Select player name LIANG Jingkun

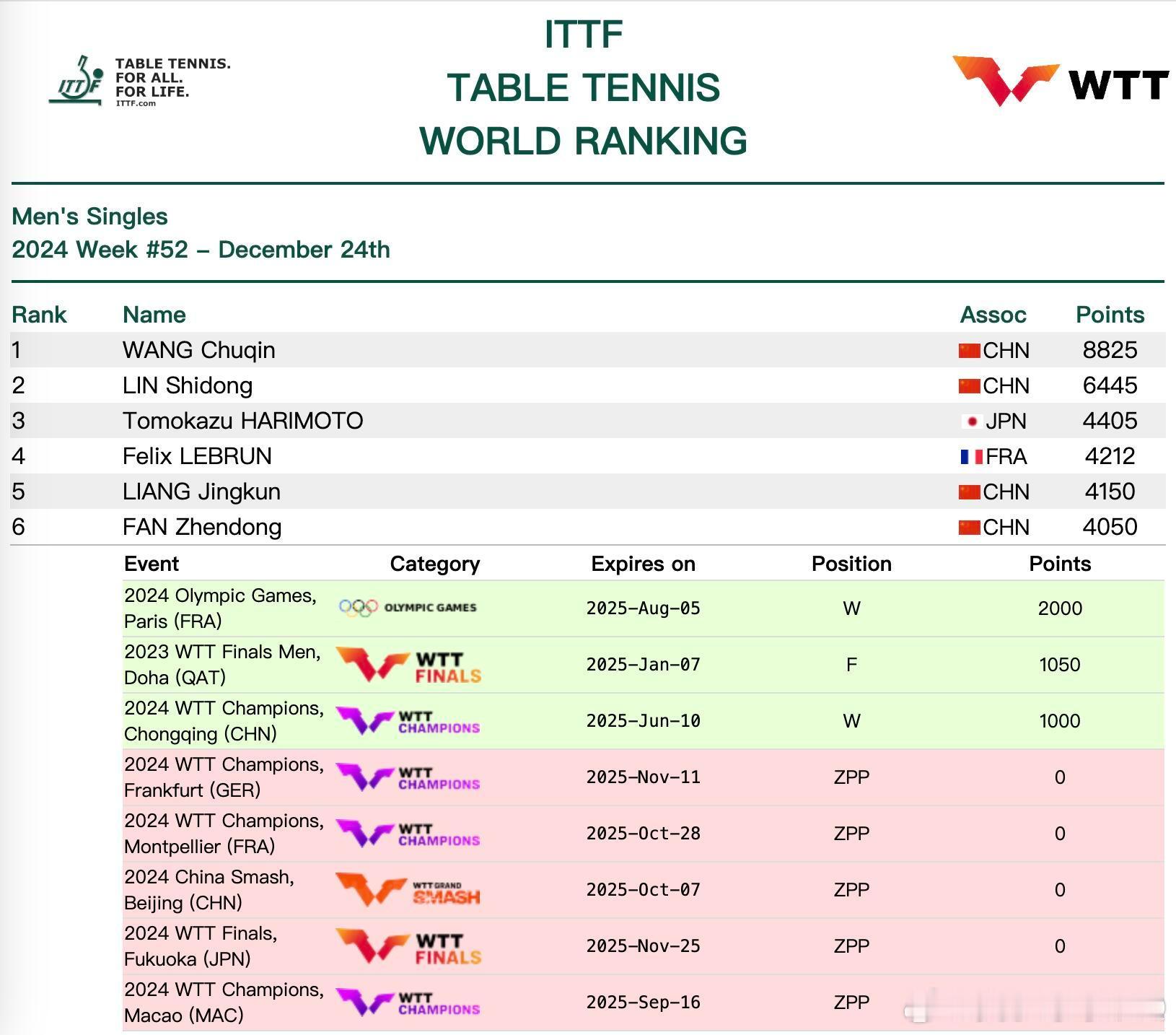201,492
